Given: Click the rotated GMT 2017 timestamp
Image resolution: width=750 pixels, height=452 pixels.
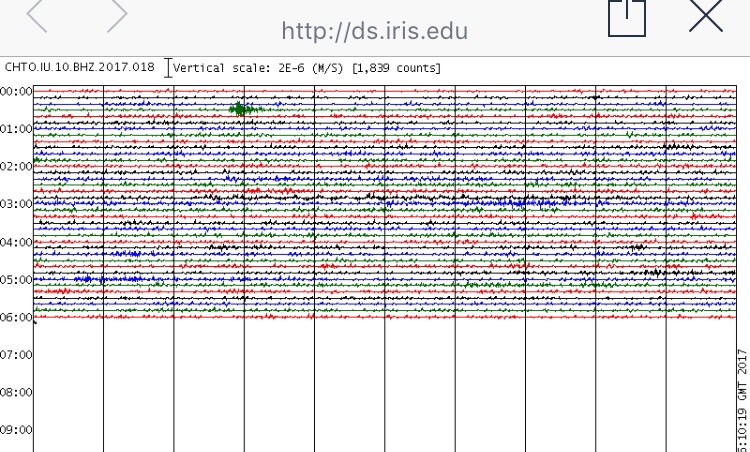Looking at the screenshot, I should coord(743,400).
